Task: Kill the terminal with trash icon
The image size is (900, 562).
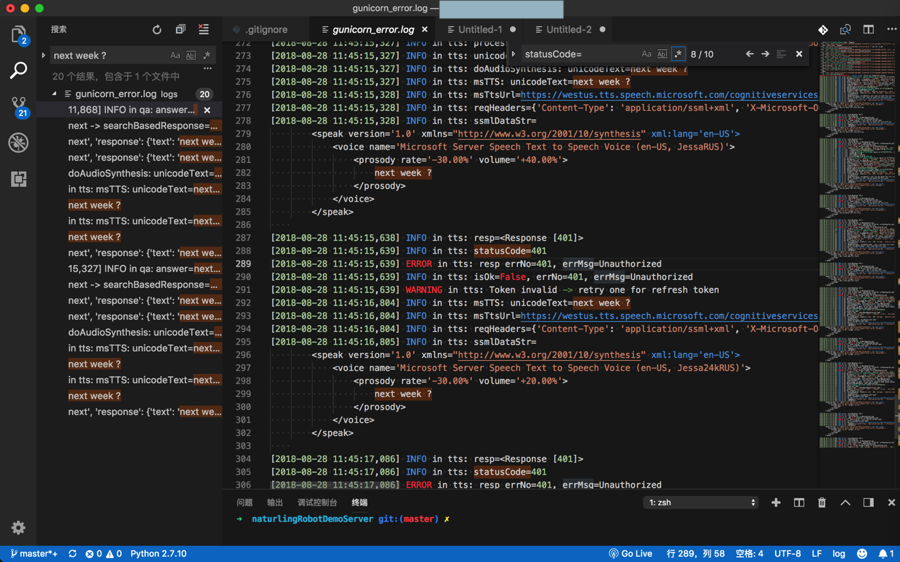Action: [822, 503]
